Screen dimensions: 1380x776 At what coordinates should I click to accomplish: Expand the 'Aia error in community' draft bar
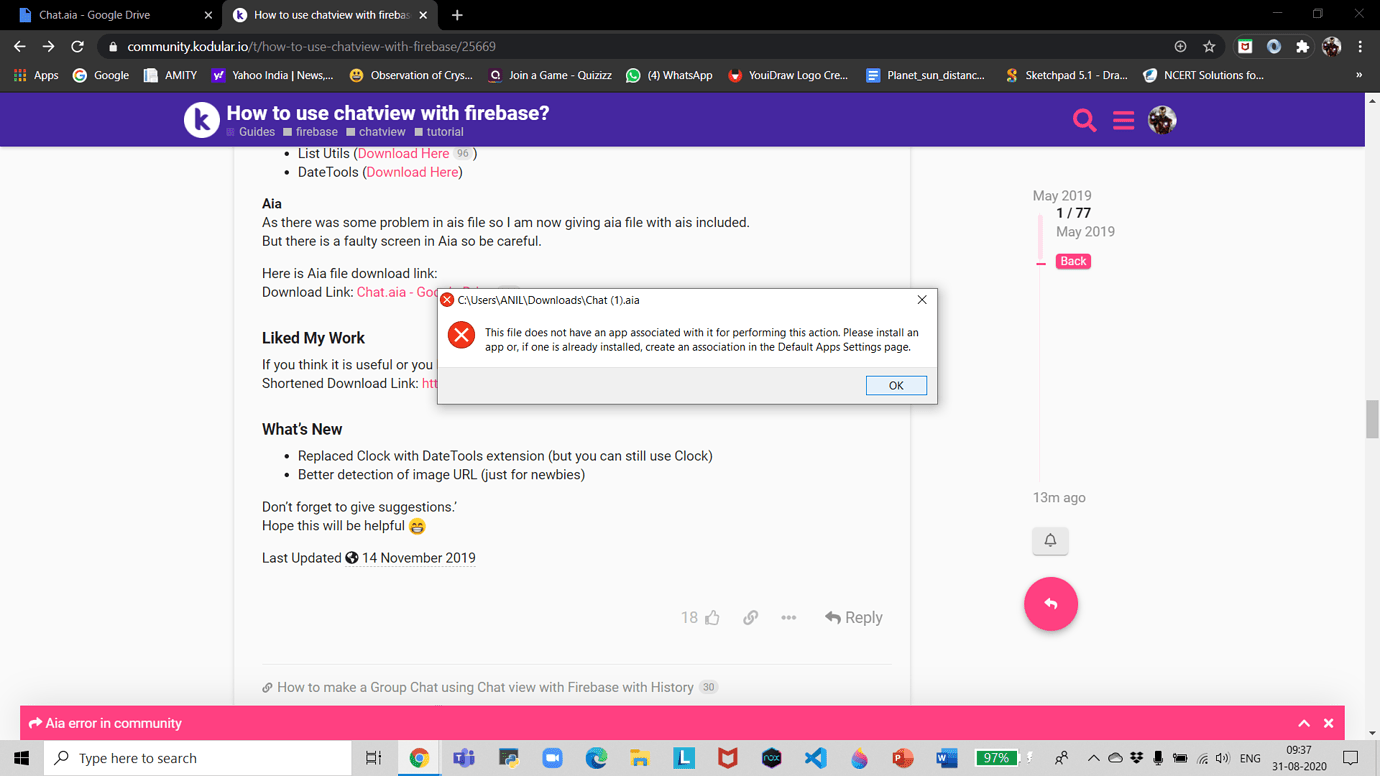pos(1304,723)
